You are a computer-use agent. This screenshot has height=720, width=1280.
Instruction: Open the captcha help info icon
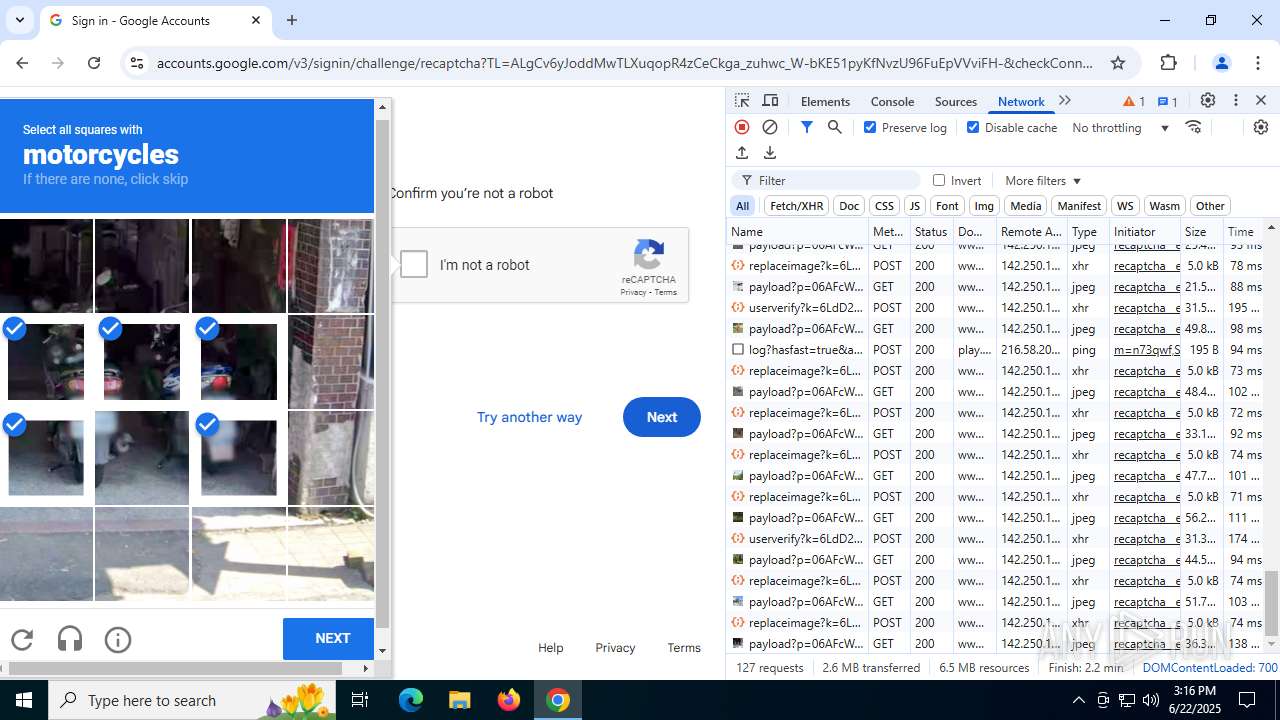(x=118, y=640)
